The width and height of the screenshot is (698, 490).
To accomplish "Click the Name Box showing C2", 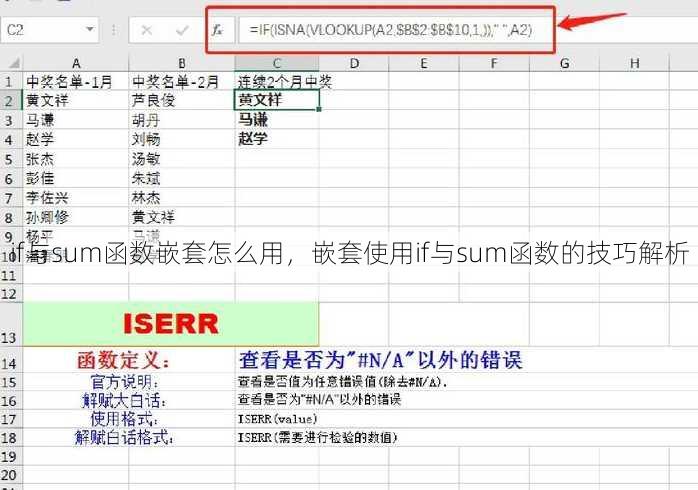I will pos(49,30).
